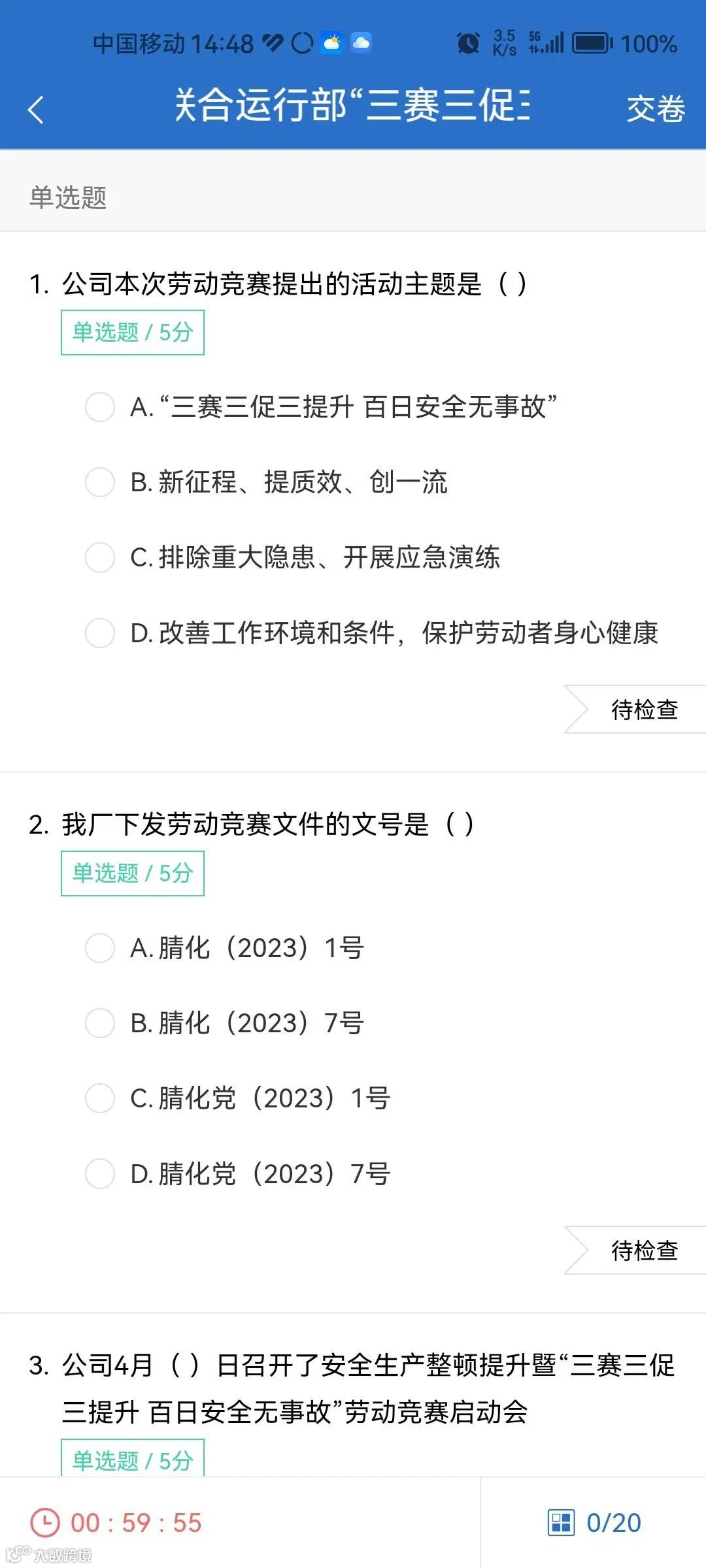Open the 0/20 progress counter
The width and height of the screenshot is (706, 1568).
(x=613, y=1522)
